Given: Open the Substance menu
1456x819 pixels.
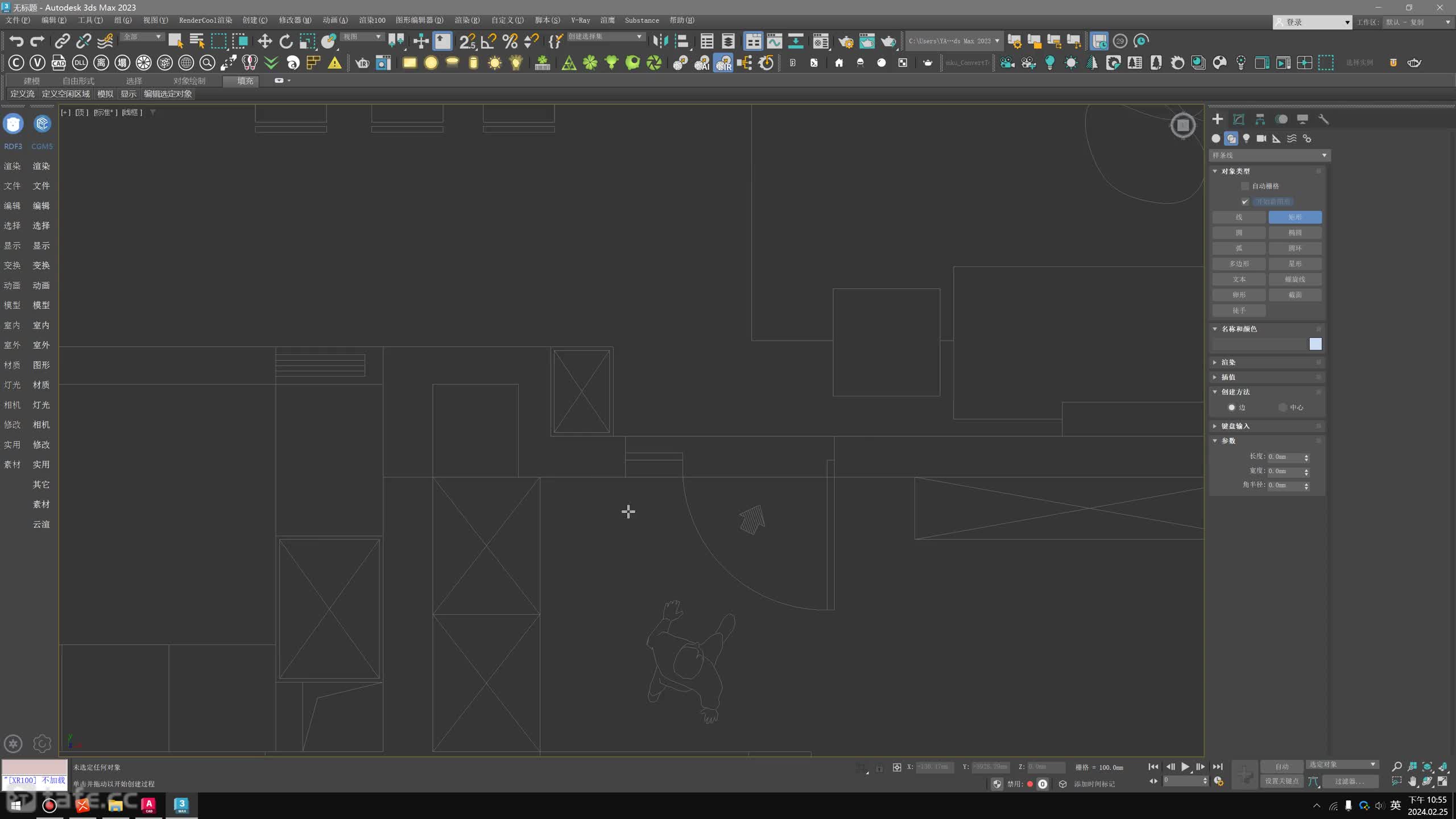Looking at the screenshot, I should tap(642, 20).
